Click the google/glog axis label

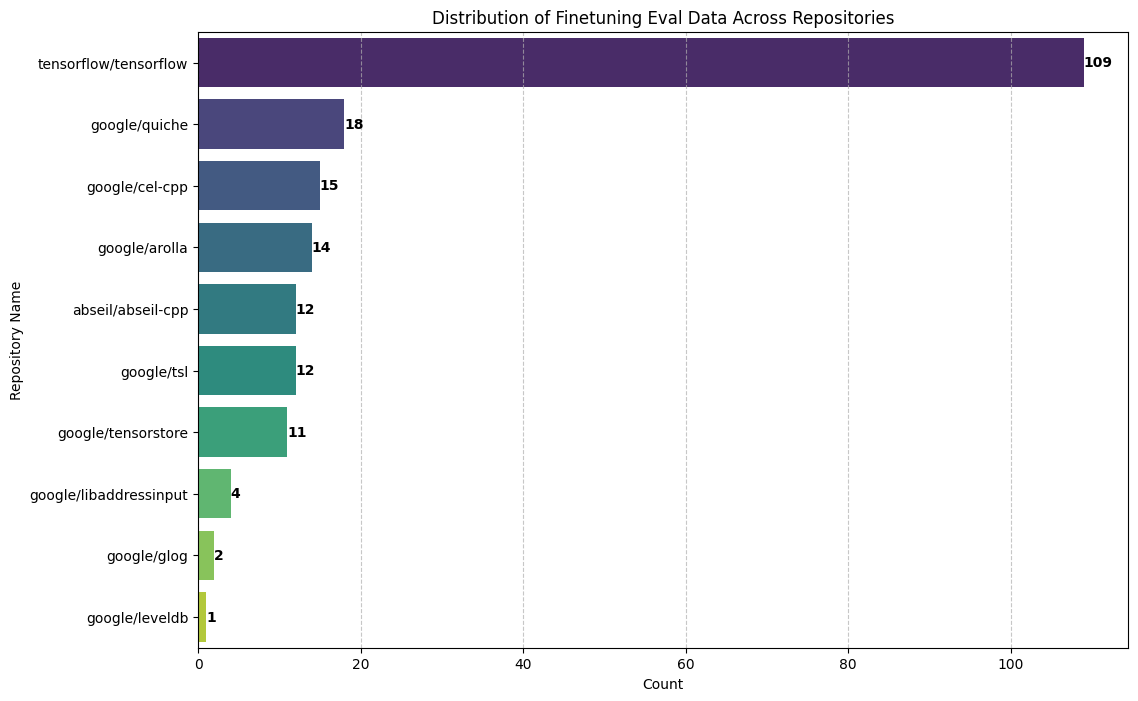point(147,557)
